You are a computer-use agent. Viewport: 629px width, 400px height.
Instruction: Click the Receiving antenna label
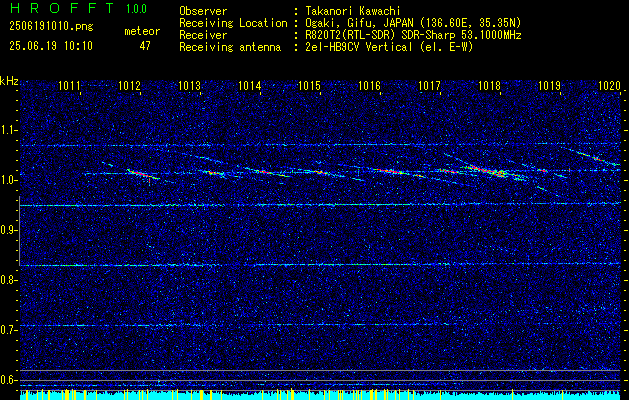(x=230, y=47)
